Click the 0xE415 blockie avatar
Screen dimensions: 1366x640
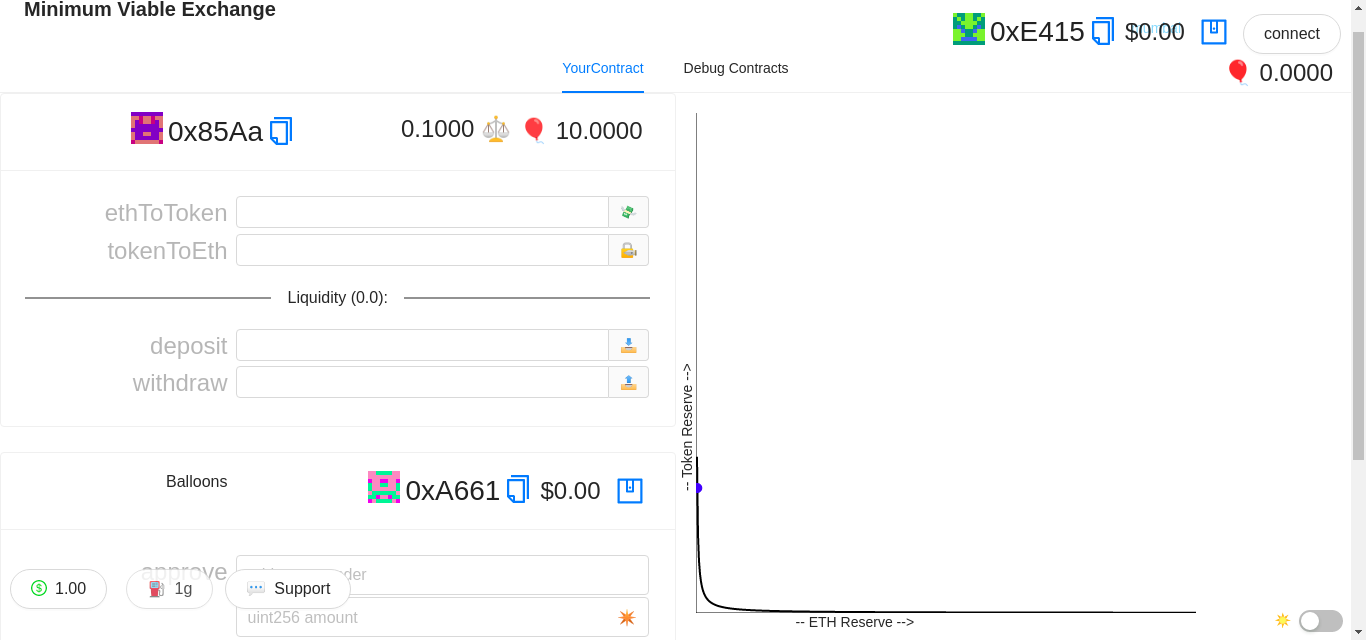click(969, 28)
